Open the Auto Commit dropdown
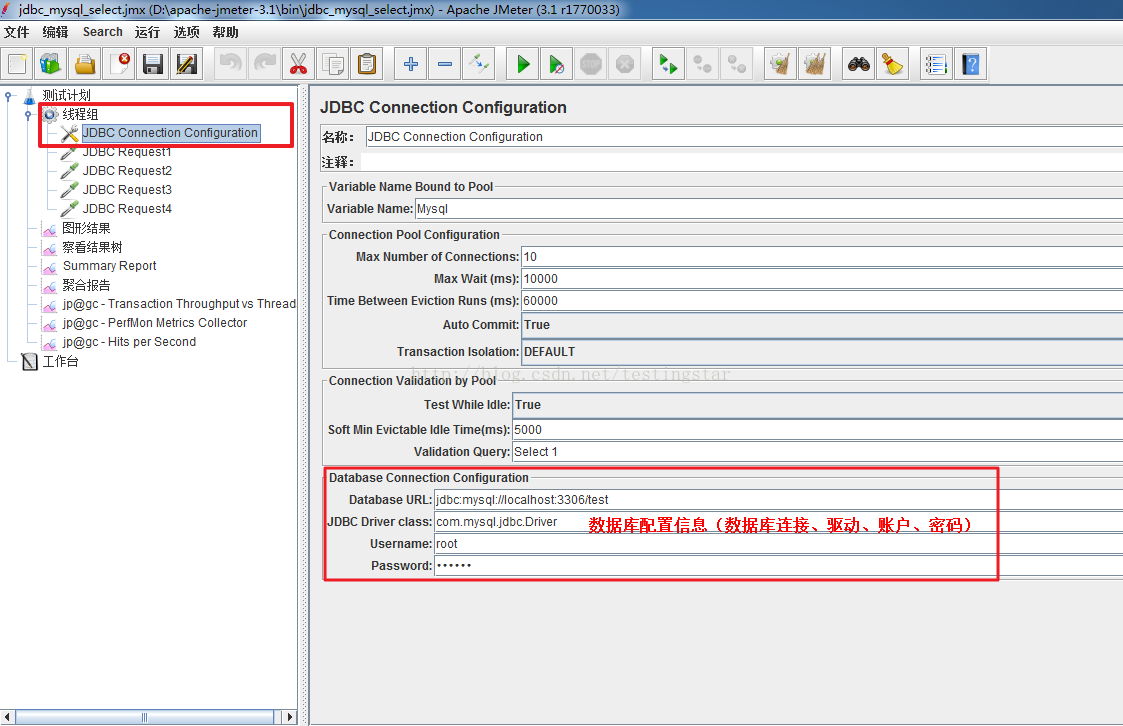The image size is (1123, 726). [822, 325]
